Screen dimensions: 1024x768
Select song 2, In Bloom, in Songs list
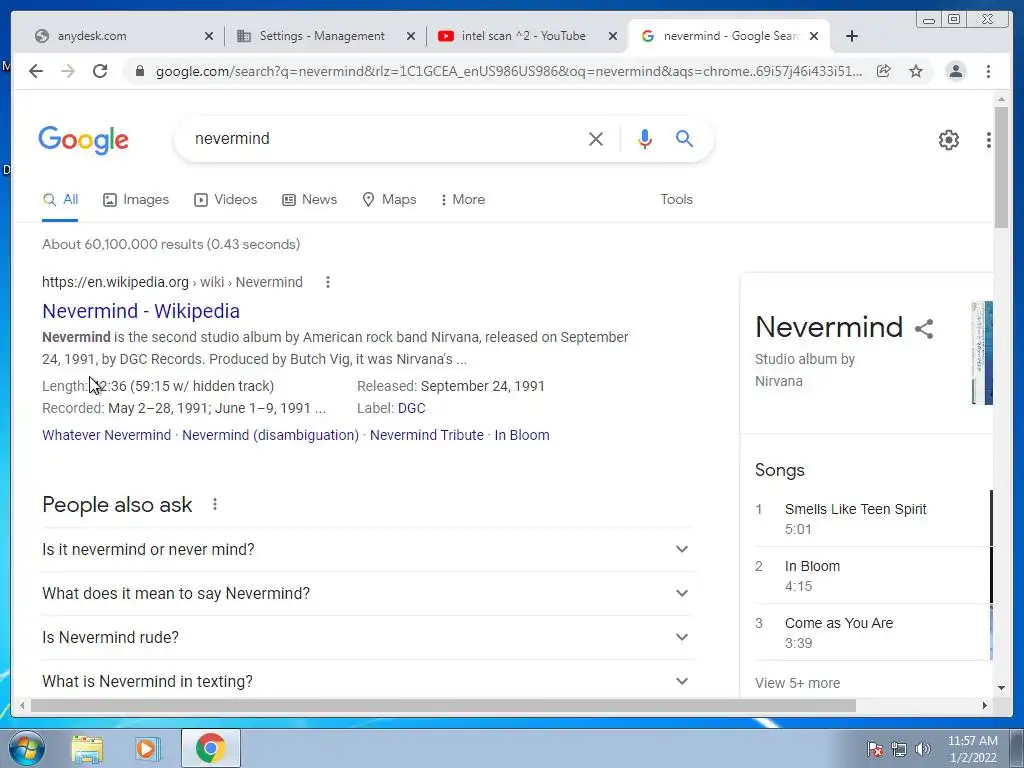872,575
